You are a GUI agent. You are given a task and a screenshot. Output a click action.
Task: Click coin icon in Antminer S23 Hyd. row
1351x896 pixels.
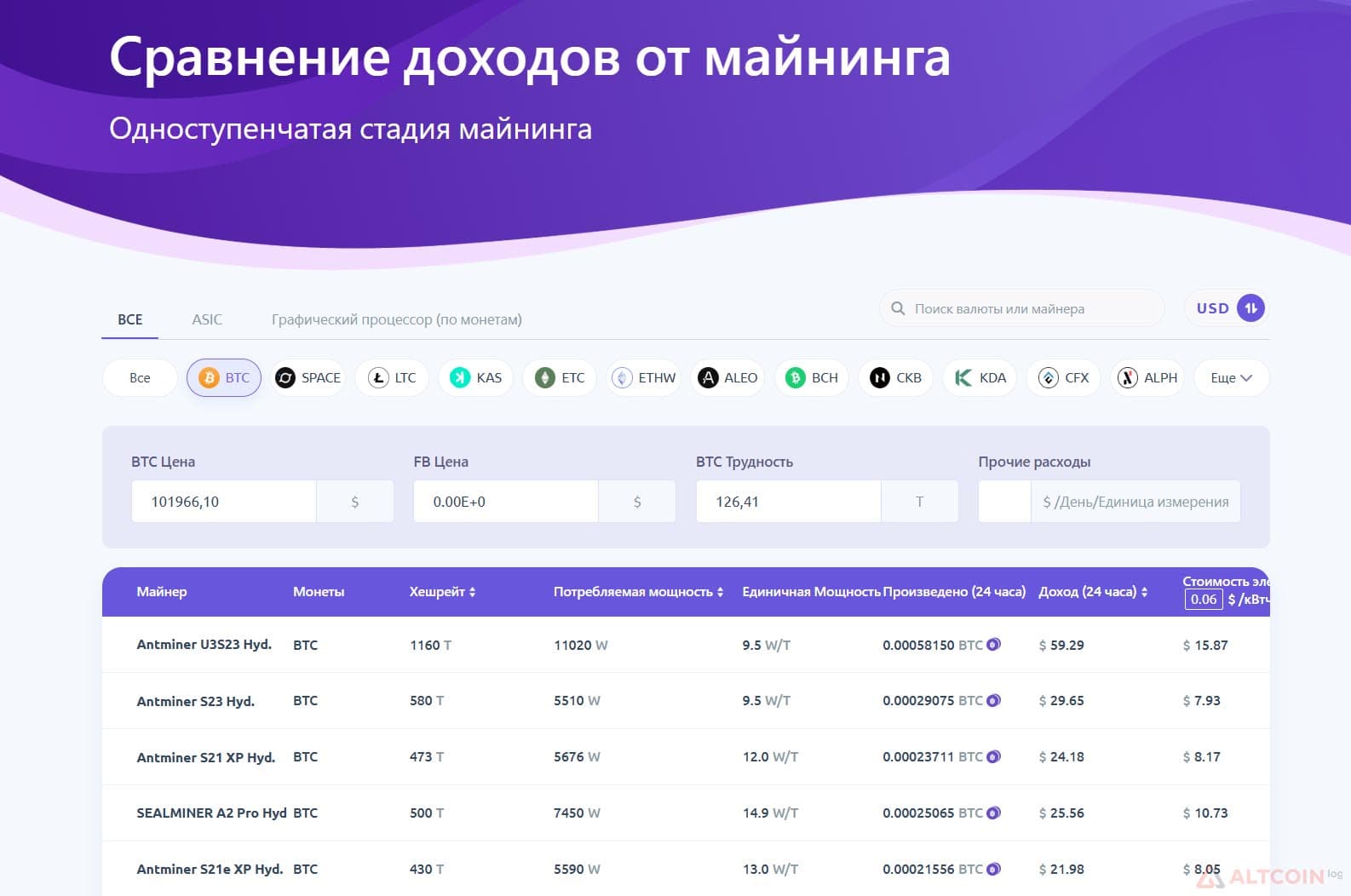993,700
